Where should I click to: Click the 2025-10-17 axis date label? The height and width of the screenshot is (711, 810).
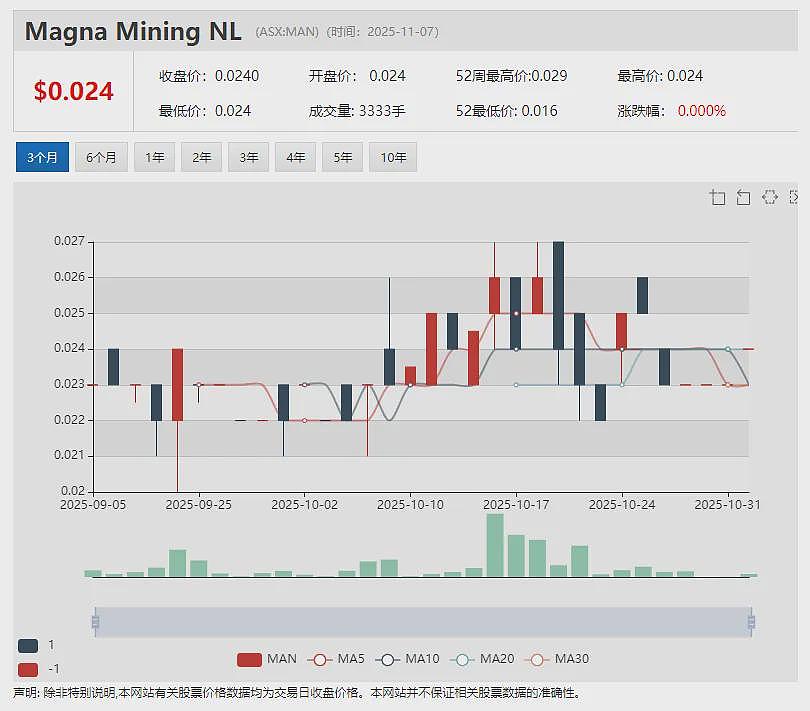pos(516,505)
